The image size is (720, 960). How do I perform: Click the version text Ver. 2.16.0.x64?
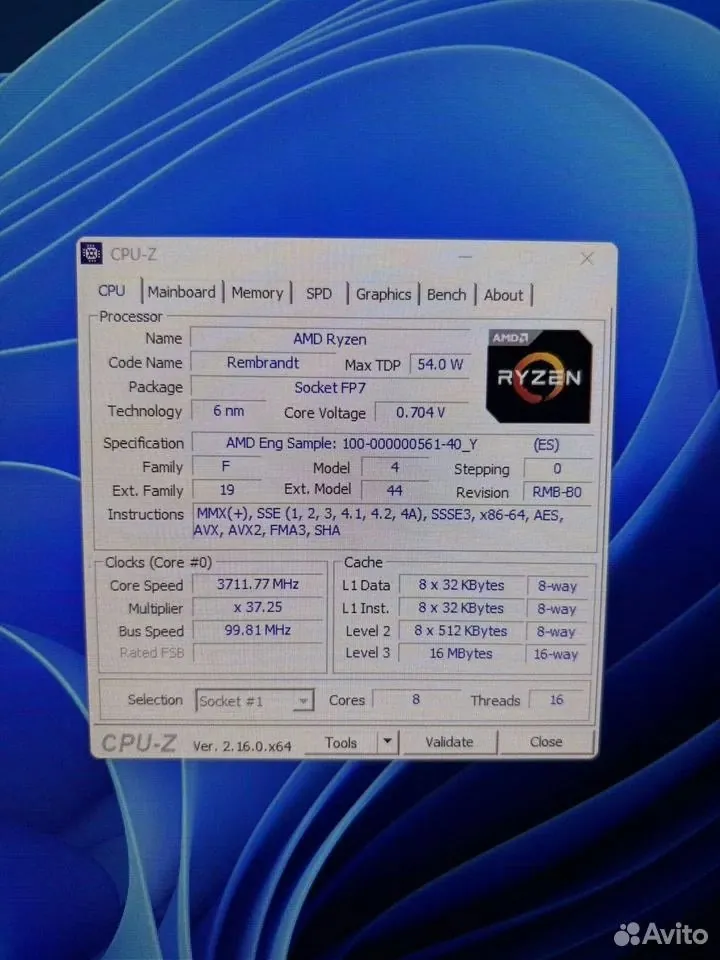click(x=242, y=746)
